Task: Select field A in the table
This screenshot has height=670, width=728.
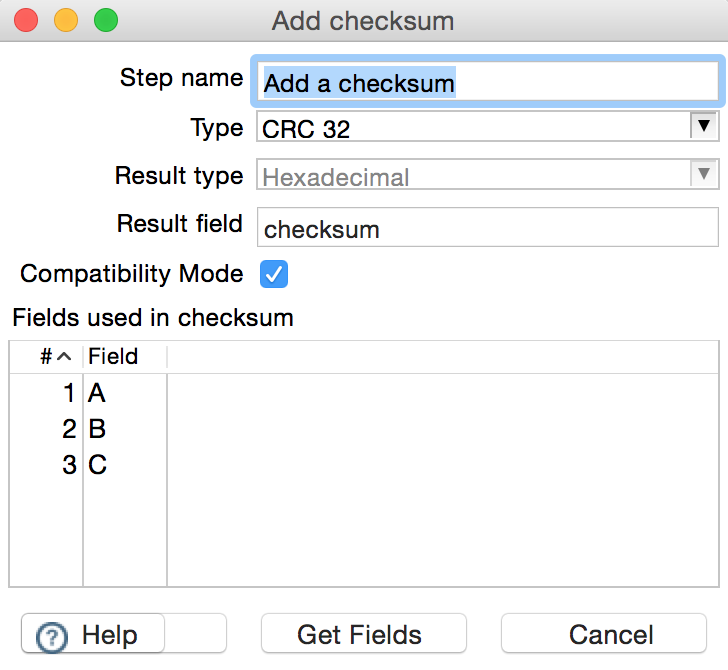Action: tap(98, 394)
